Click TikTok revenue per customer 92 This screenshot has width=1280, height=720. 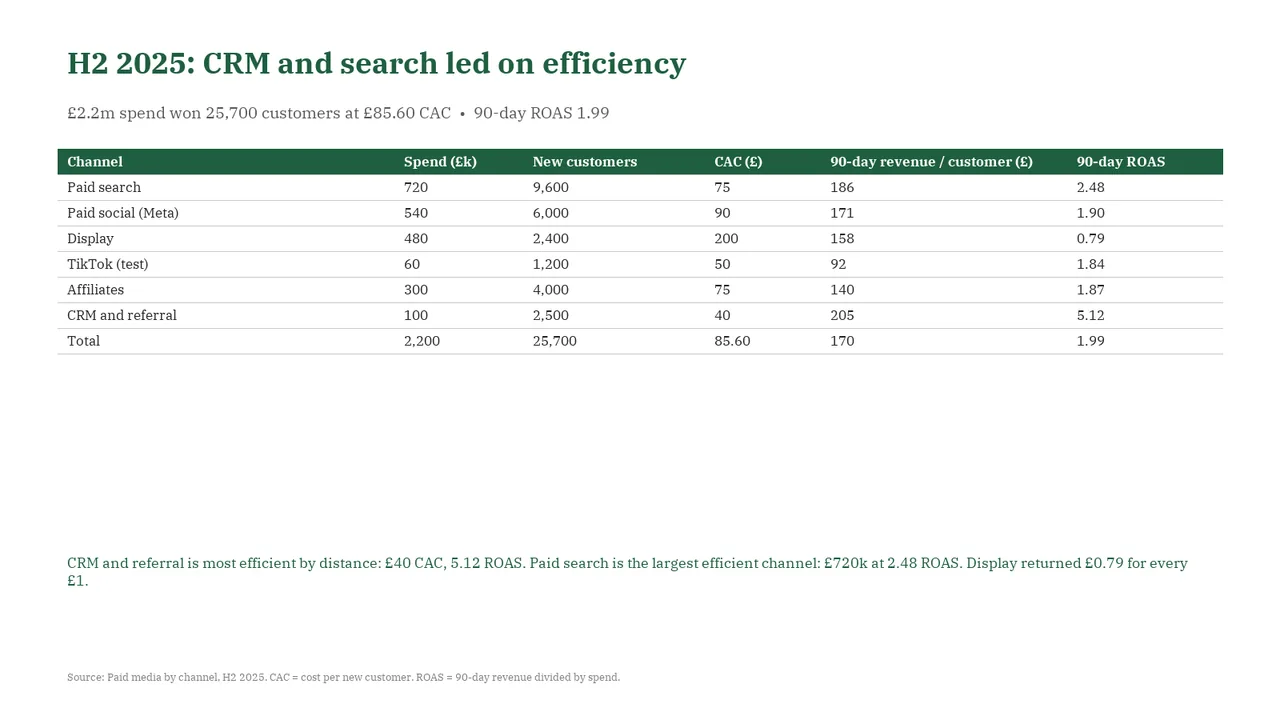[x=838, y=264]
